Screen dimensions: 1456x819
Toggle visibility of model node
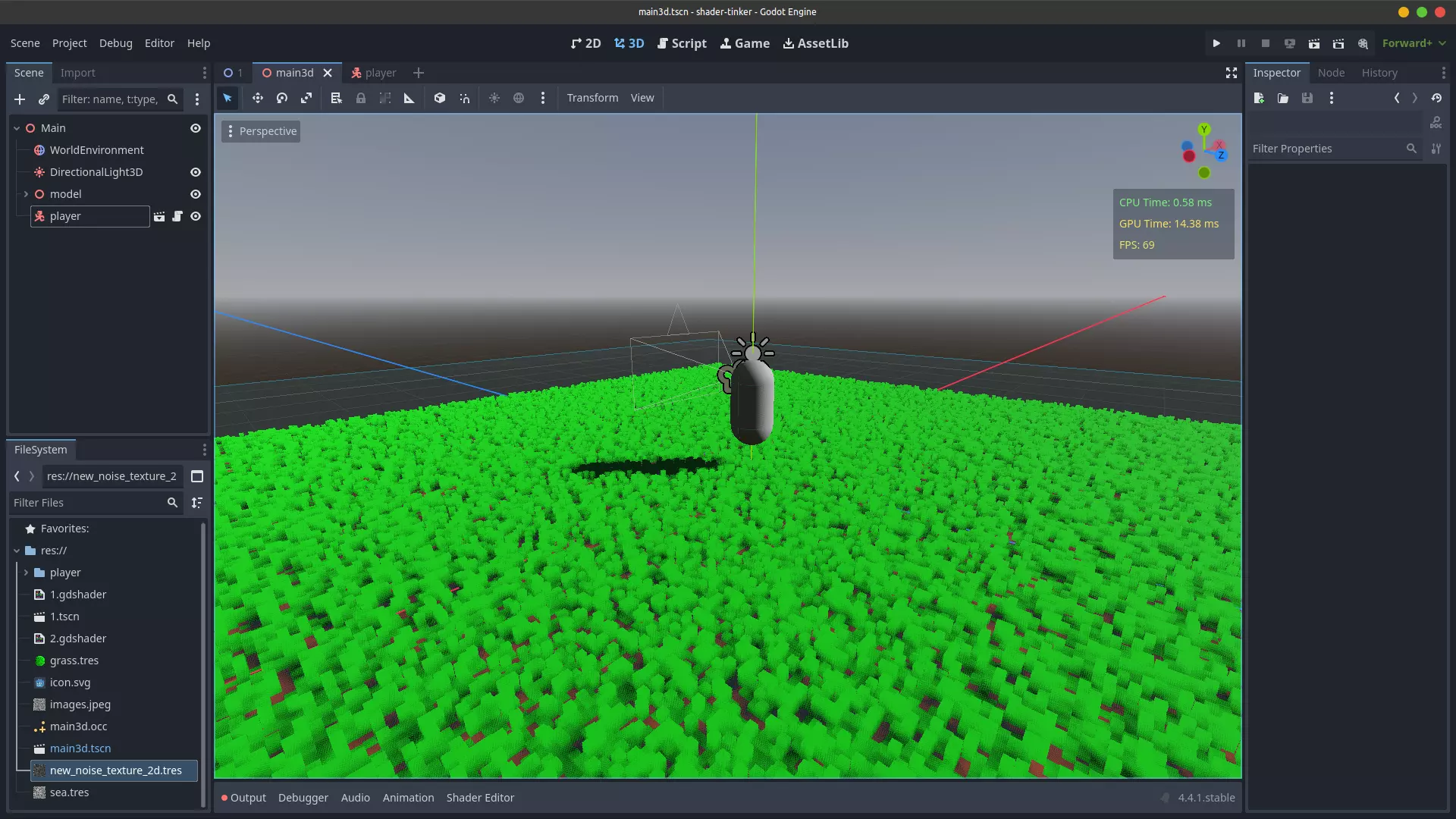pyautogui.click(x=196, y=194)
